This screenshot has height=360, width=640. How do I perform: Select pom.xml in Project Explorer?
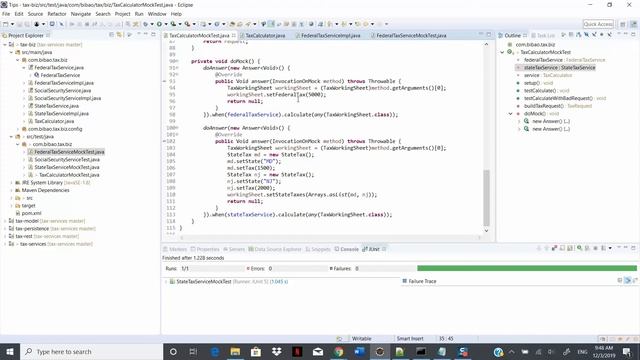point(31,213)
